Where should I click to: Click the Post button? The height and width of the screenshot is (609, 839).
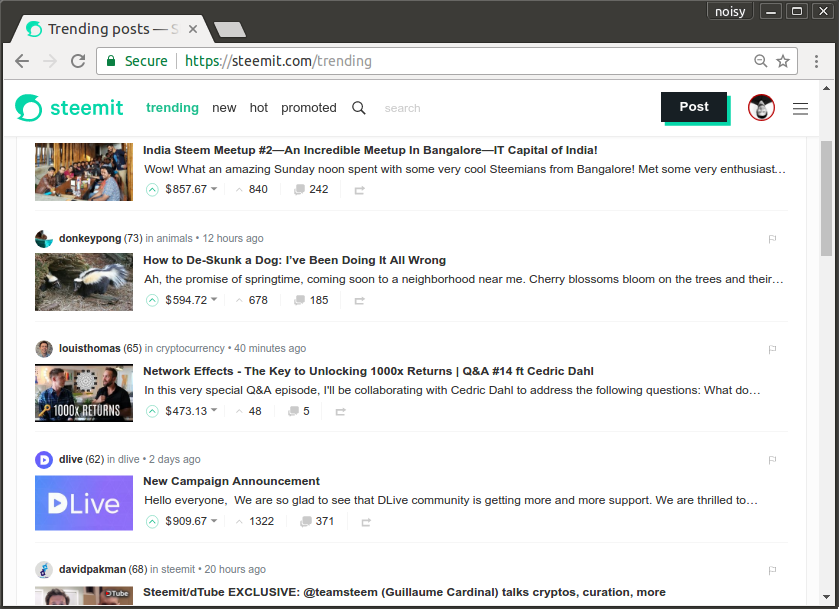tap(694, 107)
